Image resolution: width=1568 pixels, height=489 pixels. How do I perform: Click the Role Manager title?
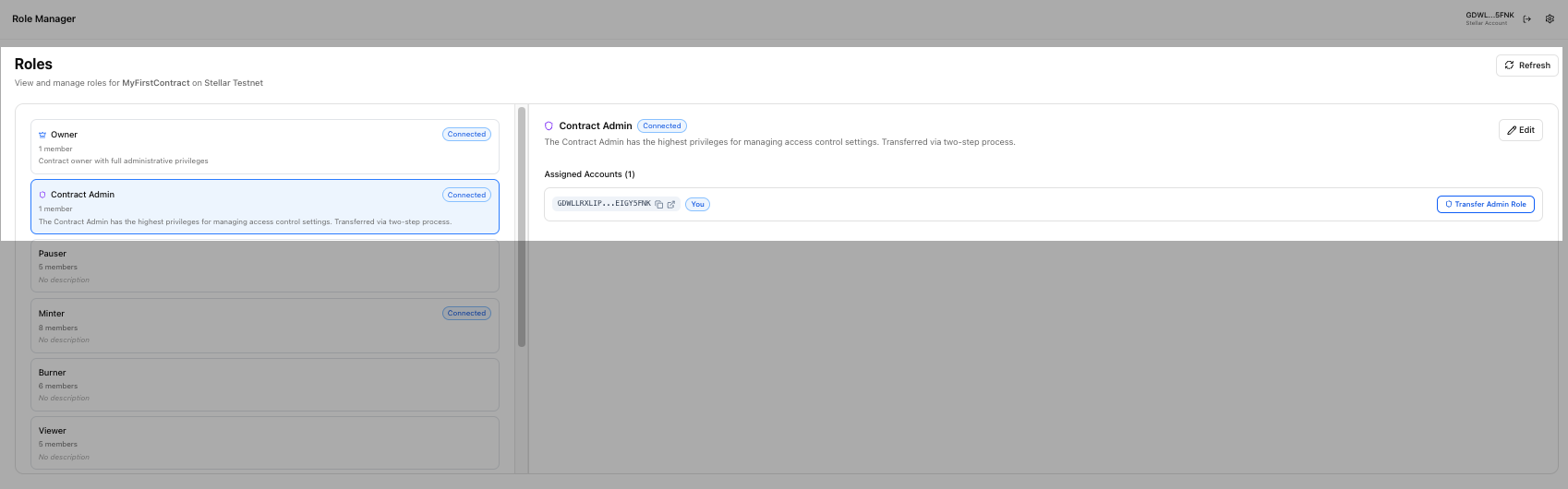[x=44, y=18]
